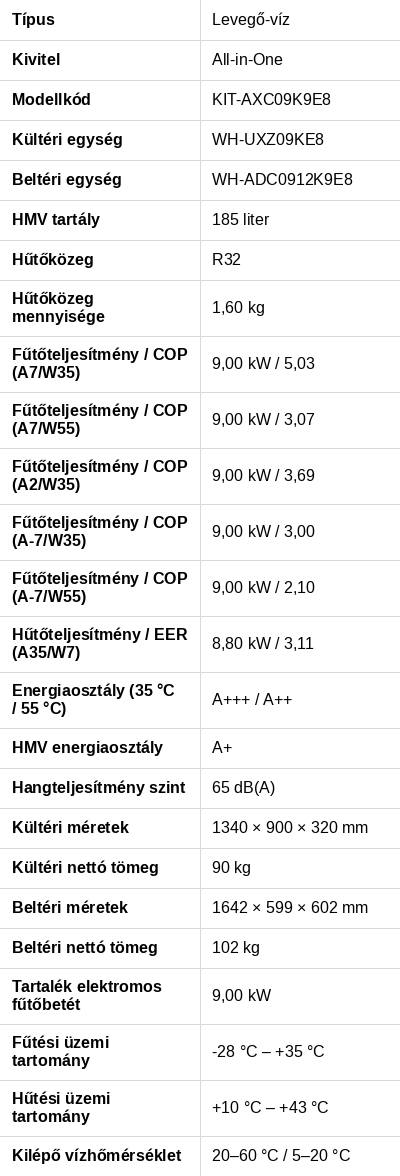Click the outdoor unit value WH-UXZ09KE8
This screenshot has height=1176, width=400.
tap(268, 140)
